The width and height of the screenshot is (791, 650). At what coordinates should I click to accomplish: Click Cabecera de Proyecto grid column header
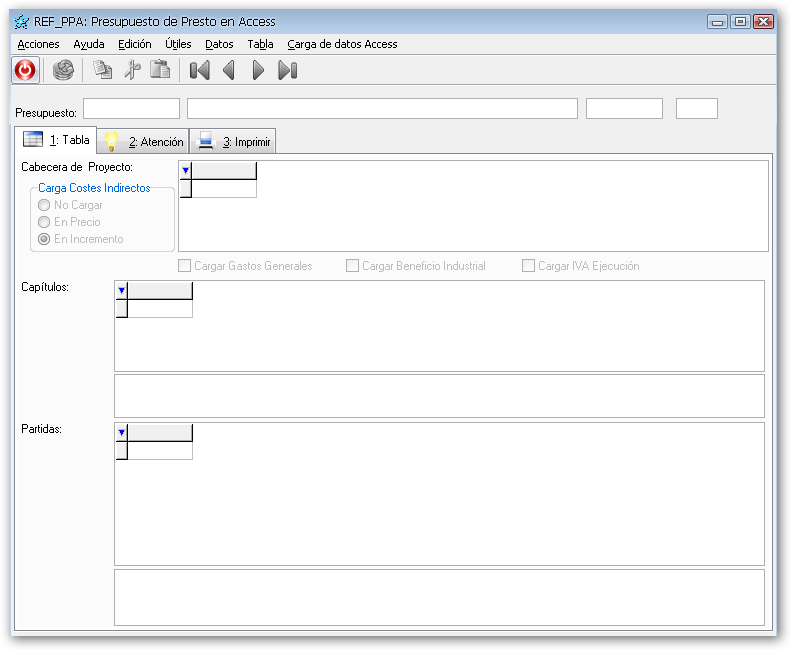coord(224,171)
